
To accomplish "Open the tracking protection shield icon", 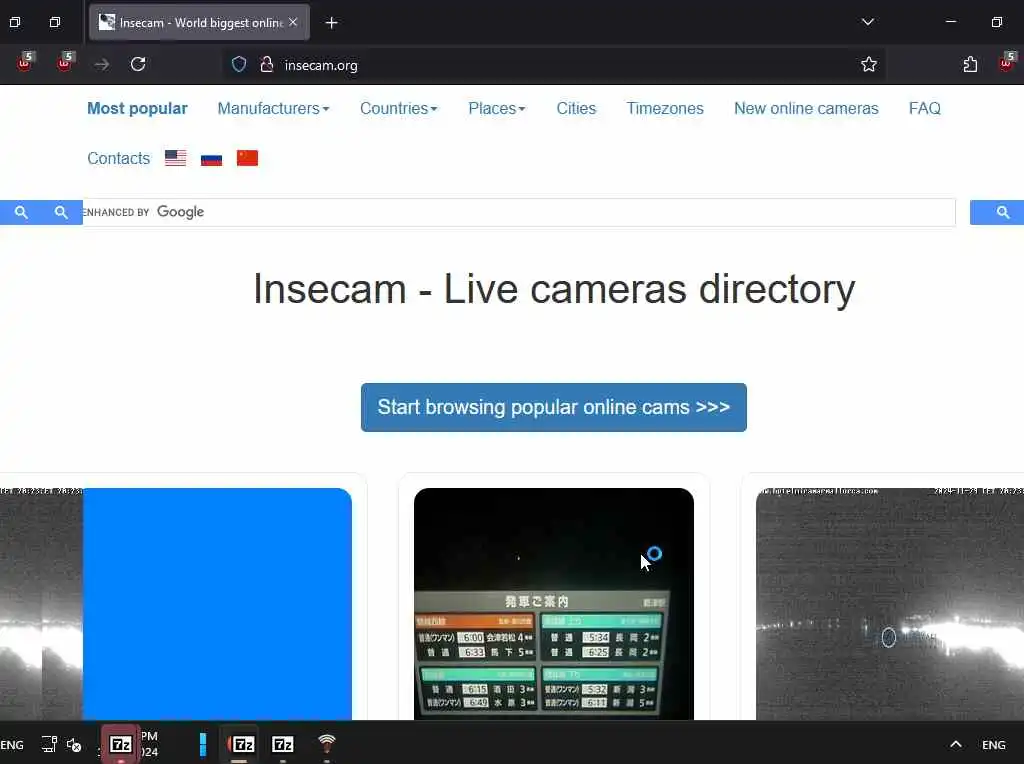I will pos(239,65).
